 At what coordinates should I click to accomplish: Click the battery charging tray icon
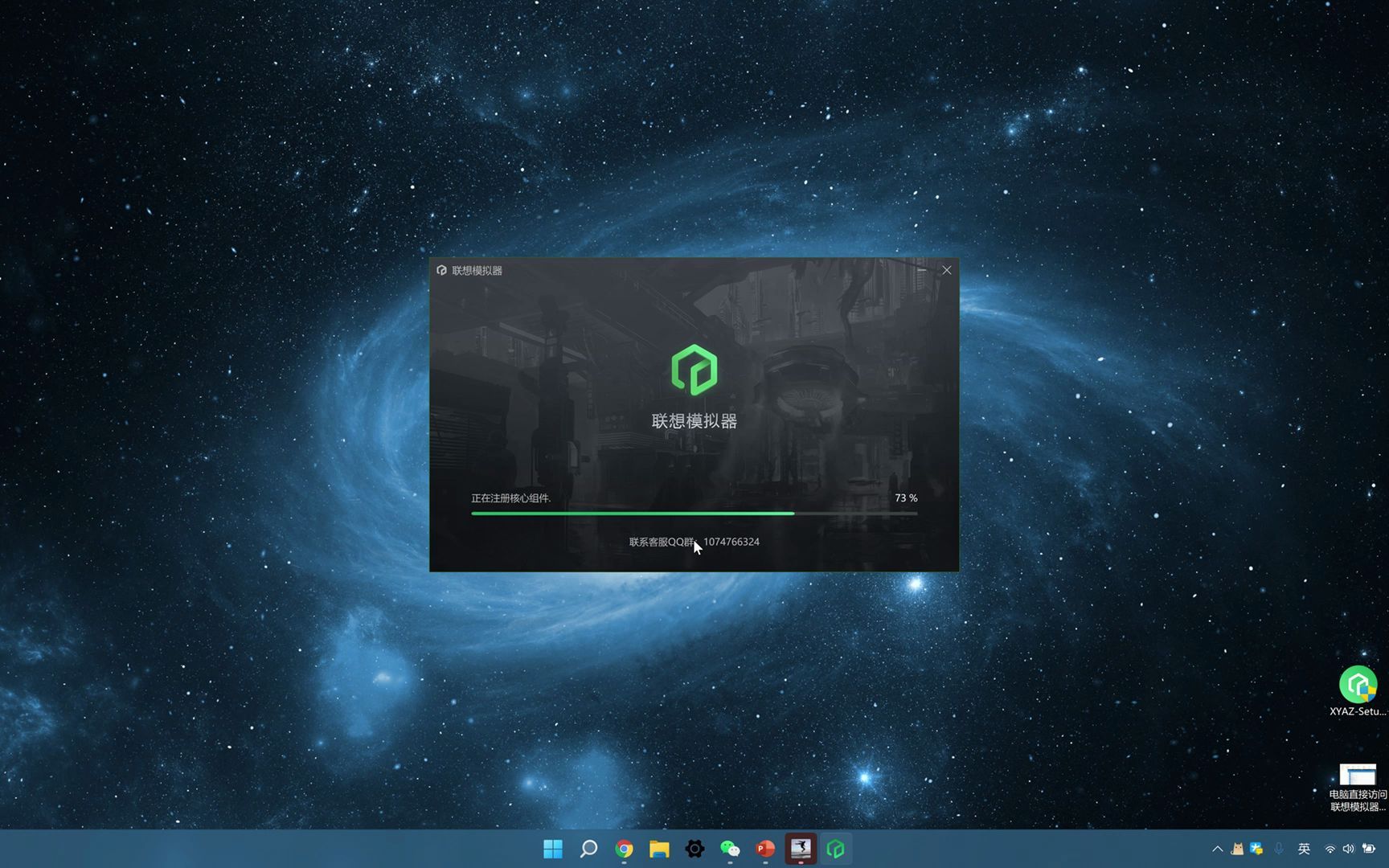click(1369, 849)
